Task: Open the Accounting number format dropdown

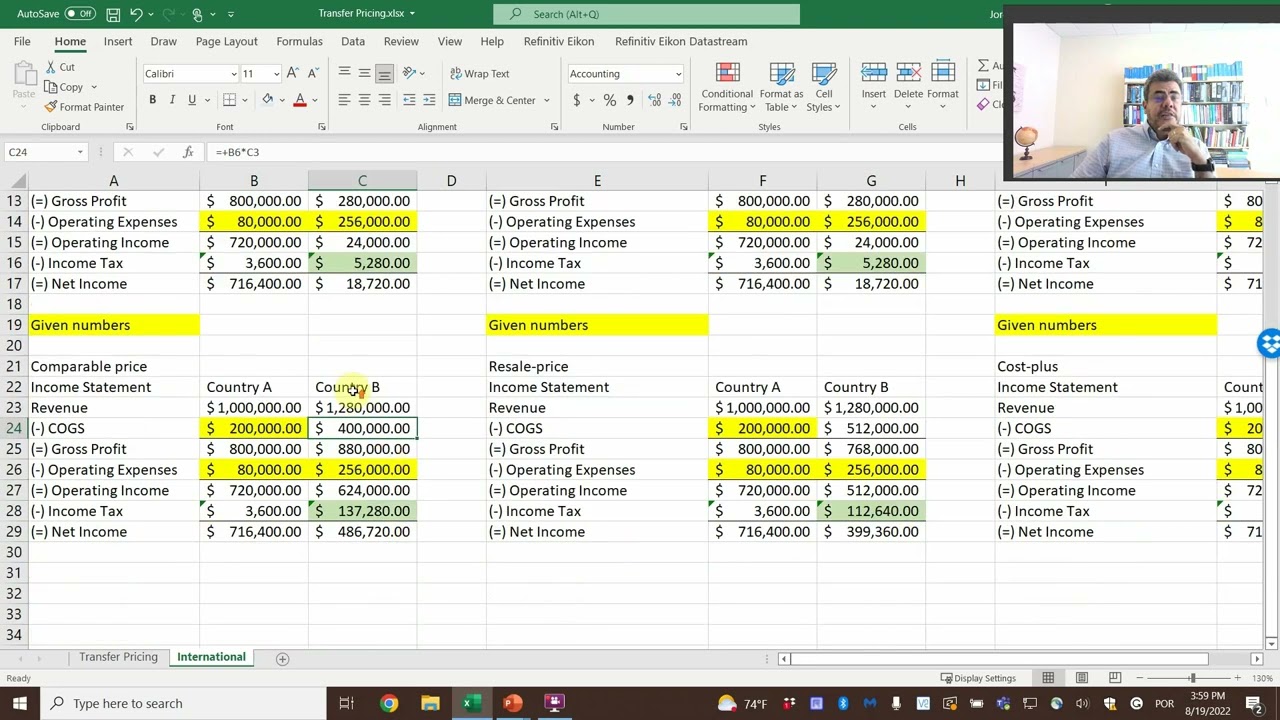Action: click(x=678, y=74)
